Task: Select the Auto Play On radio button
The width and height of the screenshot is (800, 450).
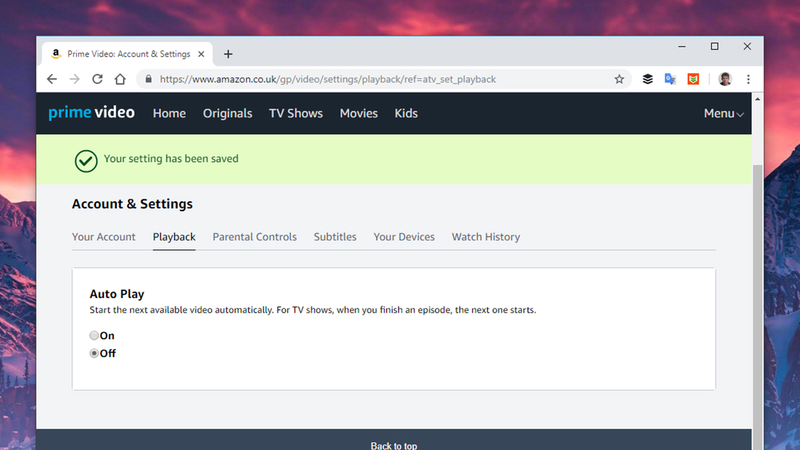Action: pos(94,335)
